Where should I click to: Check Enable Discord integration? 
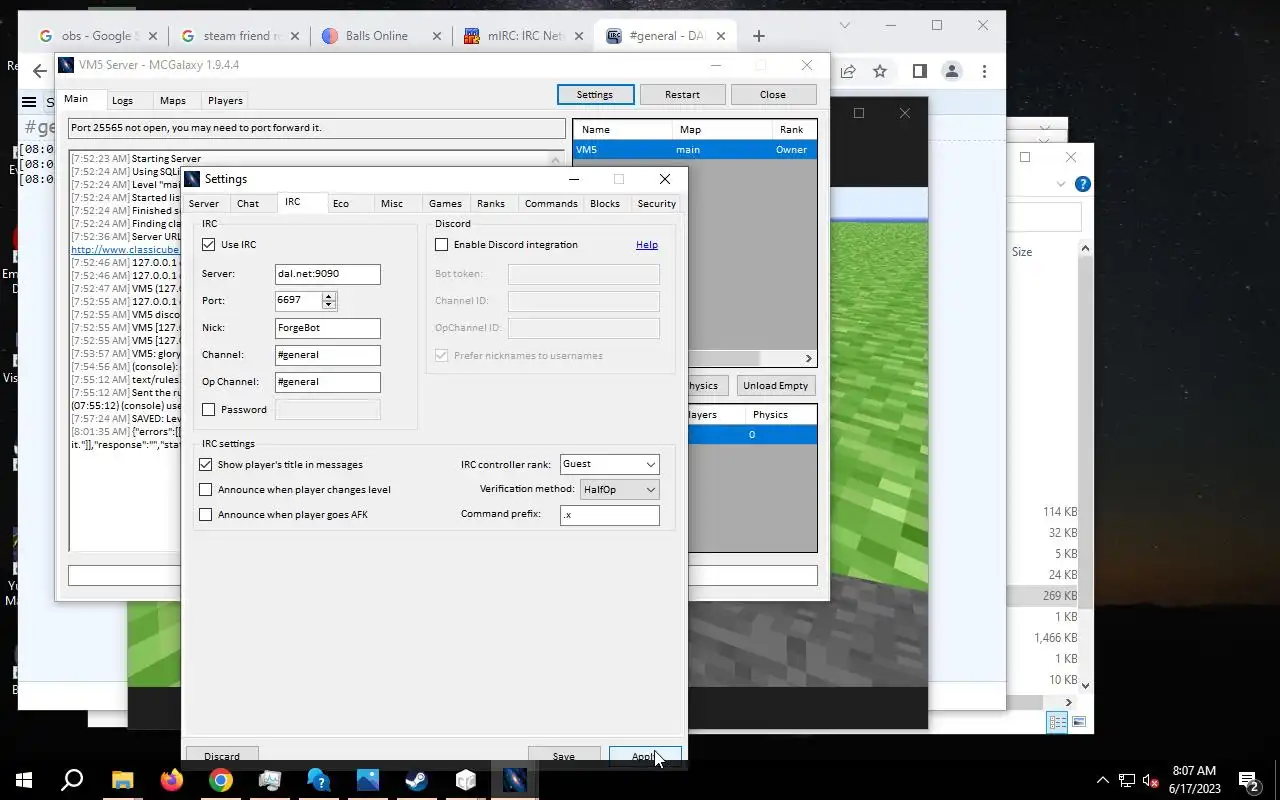coord(441,244)
